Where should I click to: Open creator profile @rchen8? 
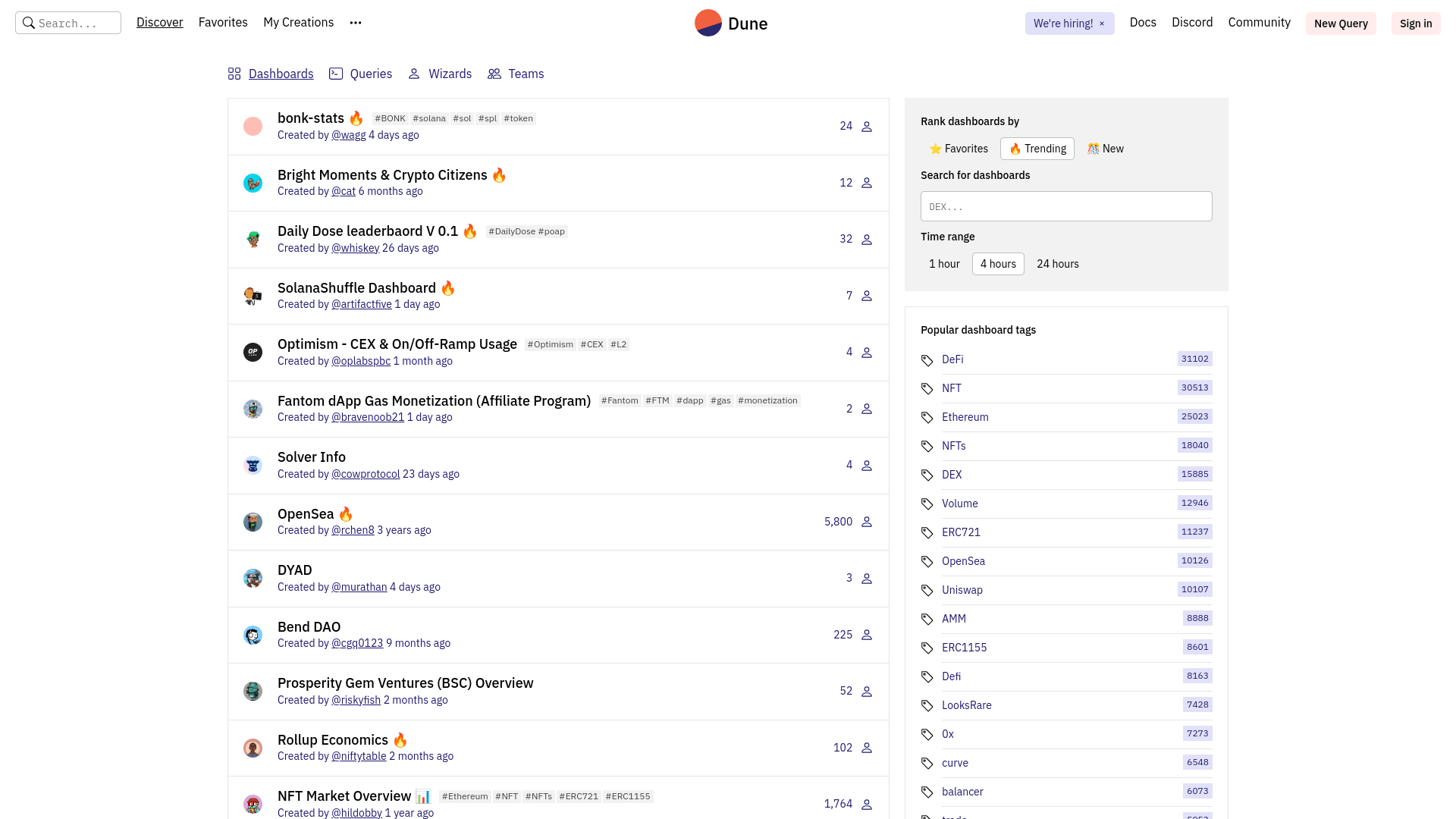click(x=353, y=530)
